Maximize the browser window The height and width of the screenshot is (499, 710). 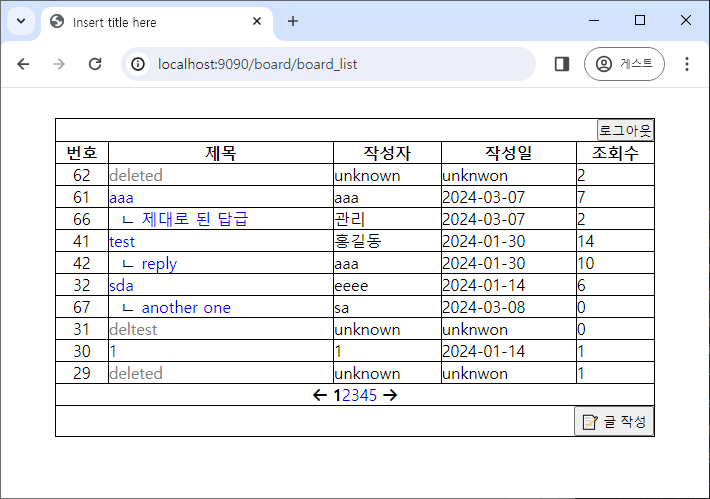(x=640, y=20)
